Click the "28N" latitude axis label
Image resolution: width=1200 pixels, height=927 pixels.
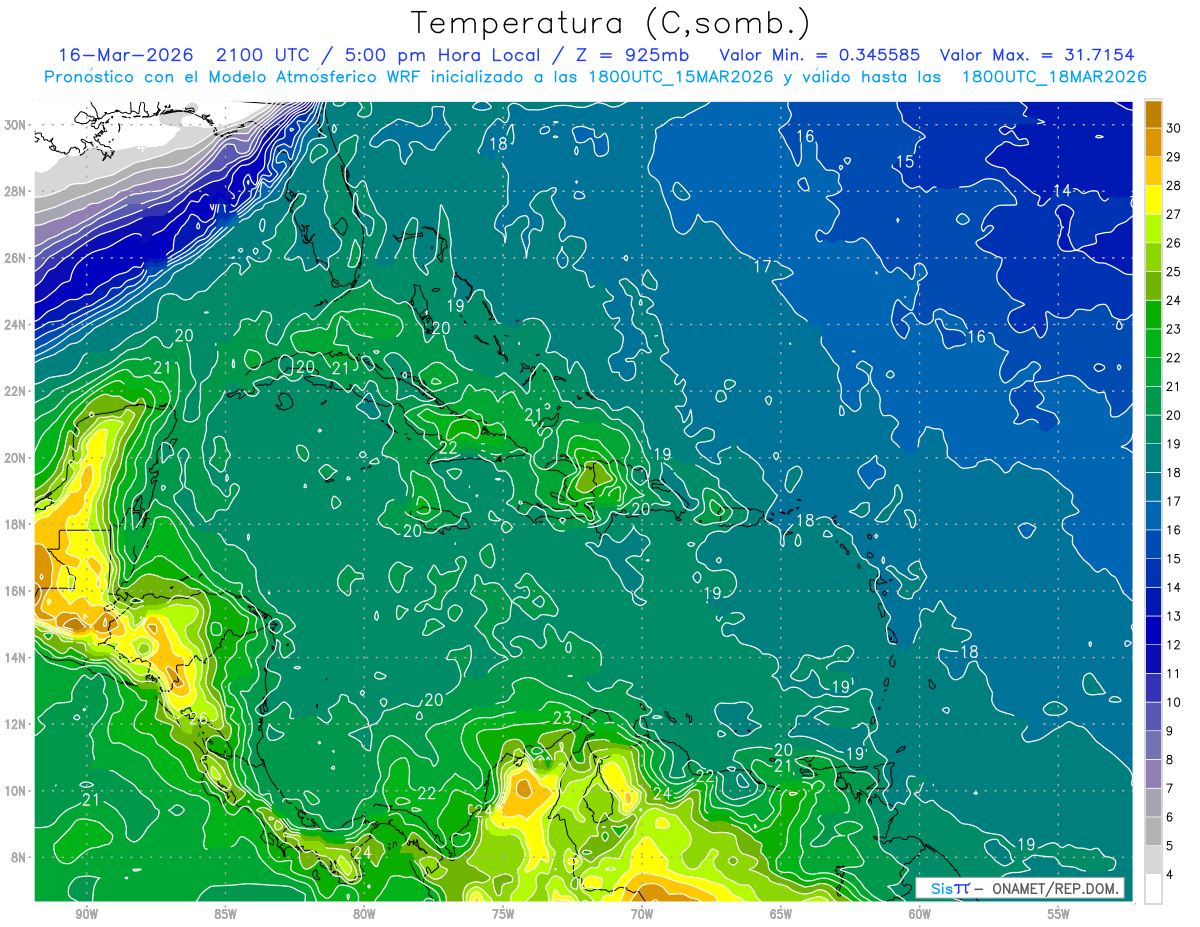click(x=17, y=191)
